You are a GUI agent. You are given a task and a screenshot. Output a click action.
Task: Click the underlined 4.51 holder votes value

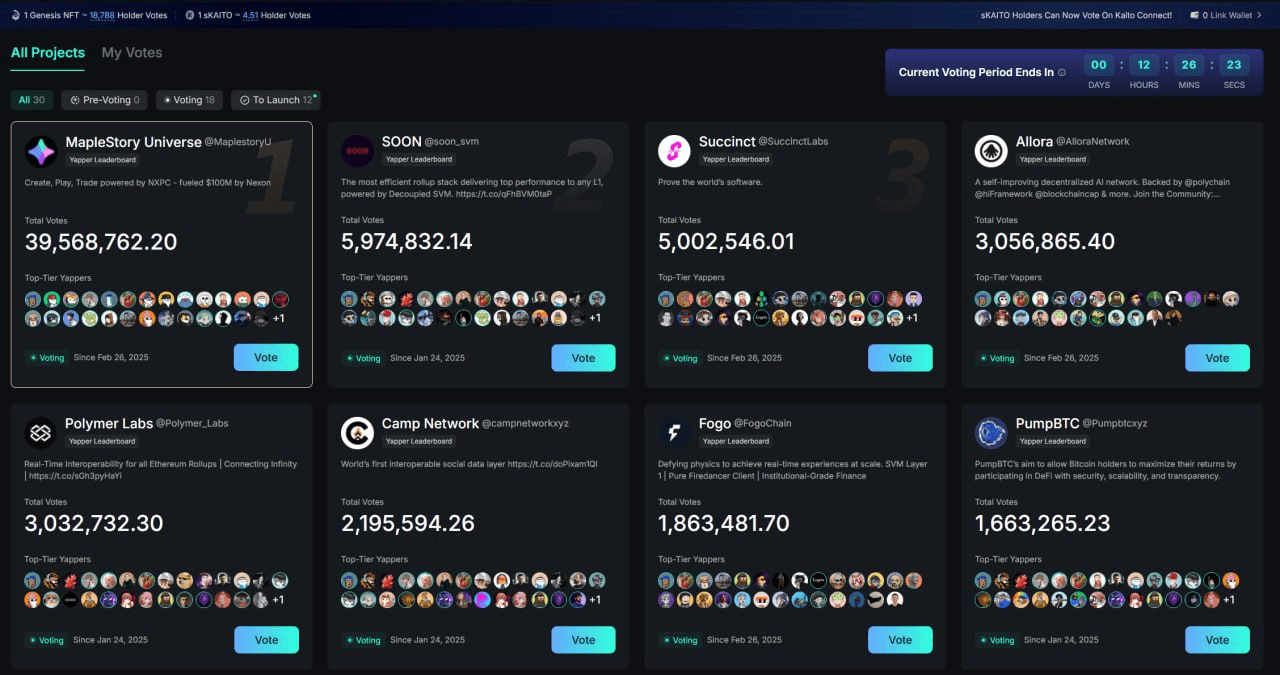pyautogui.click(x=250, y=15)
